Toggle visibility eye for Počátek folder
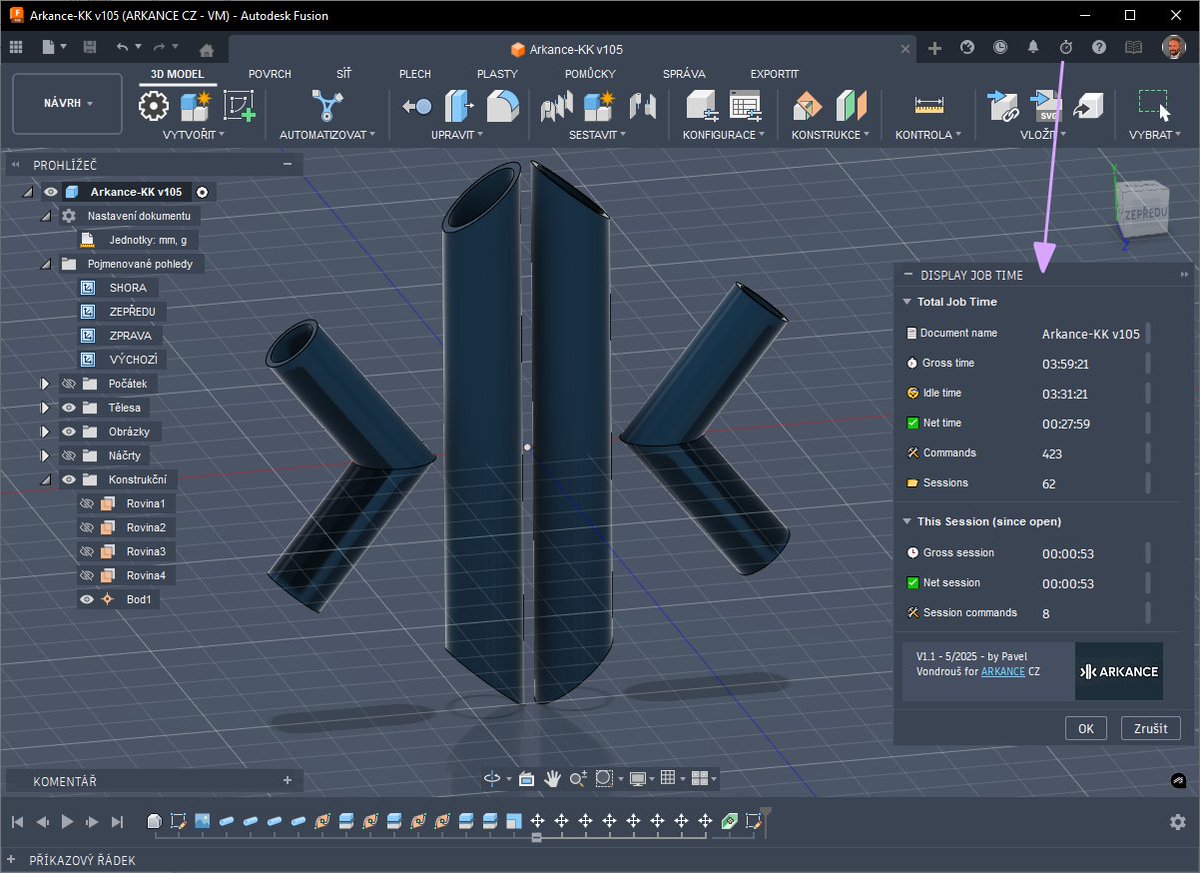The width and height of the screenshot is (1200, 873). click(x=69, y=383)
